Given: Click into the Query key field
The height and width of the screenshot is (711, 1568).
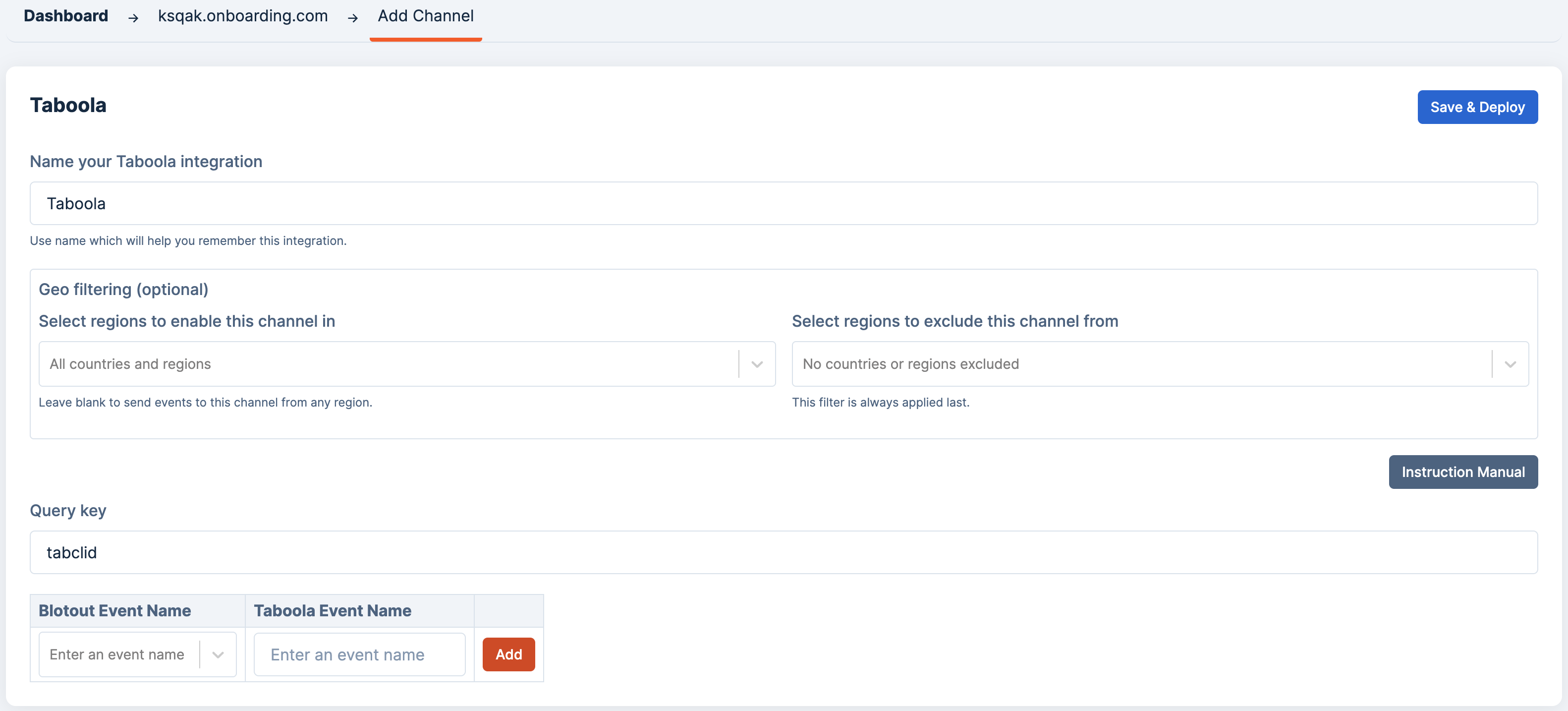Looking at the screenshot, I should [783, 552].
